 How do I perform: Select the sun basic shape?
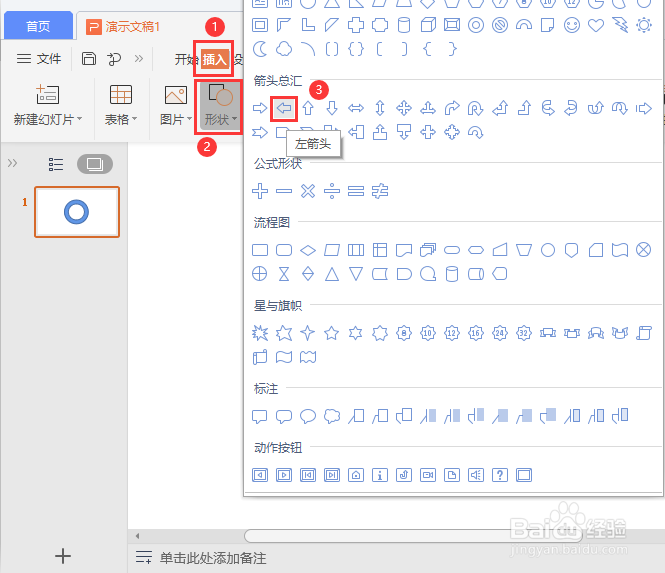644,25
